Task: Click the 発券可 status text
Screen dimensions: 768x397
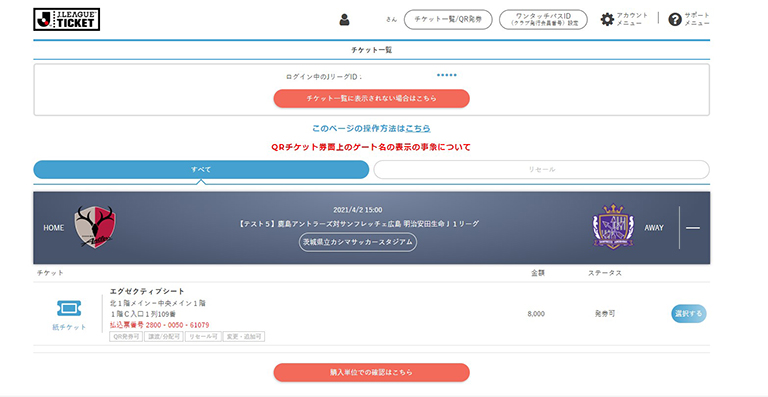Action: tap(604, 314)
